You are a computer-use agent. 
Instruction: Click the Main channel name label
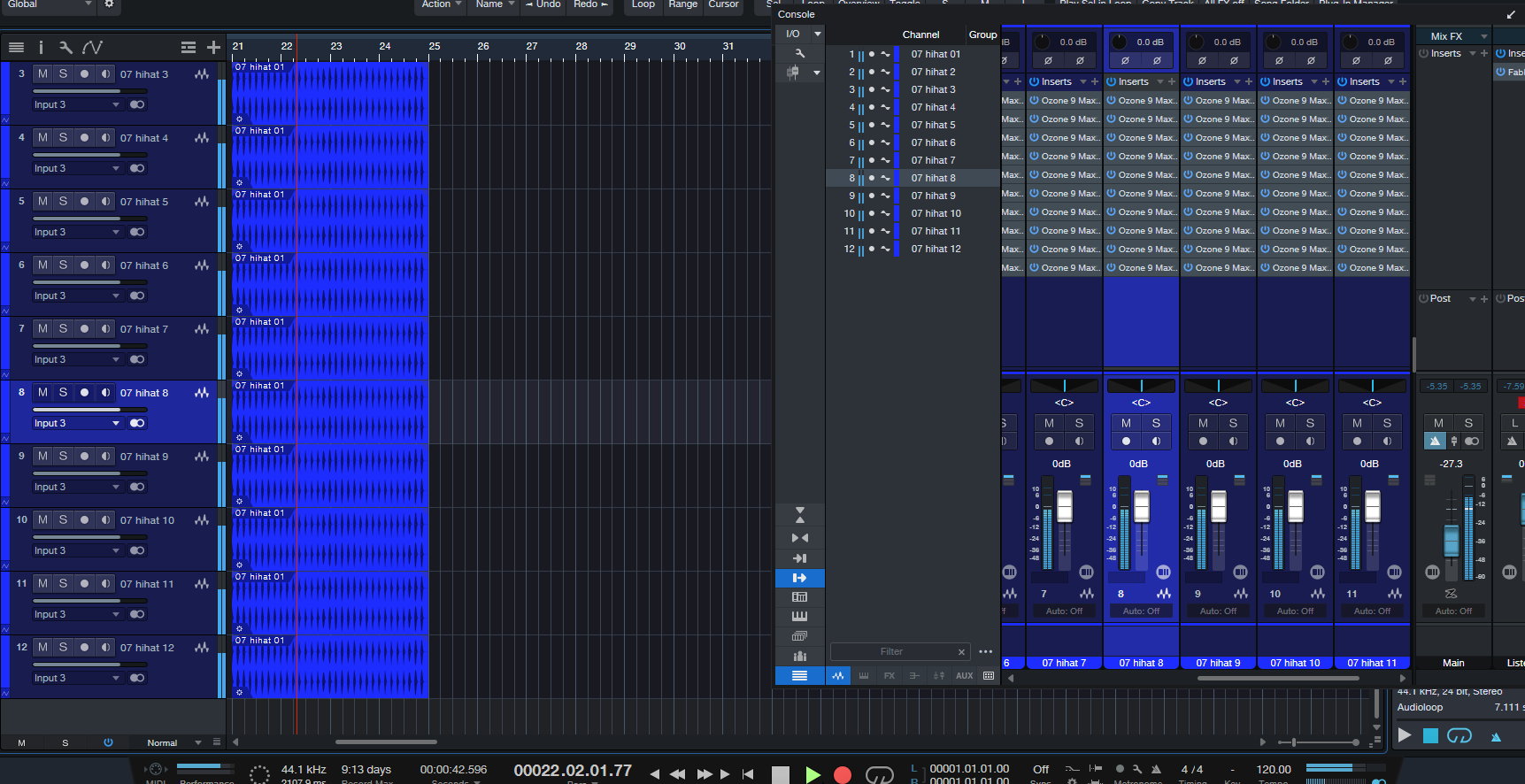point(1453,663)
